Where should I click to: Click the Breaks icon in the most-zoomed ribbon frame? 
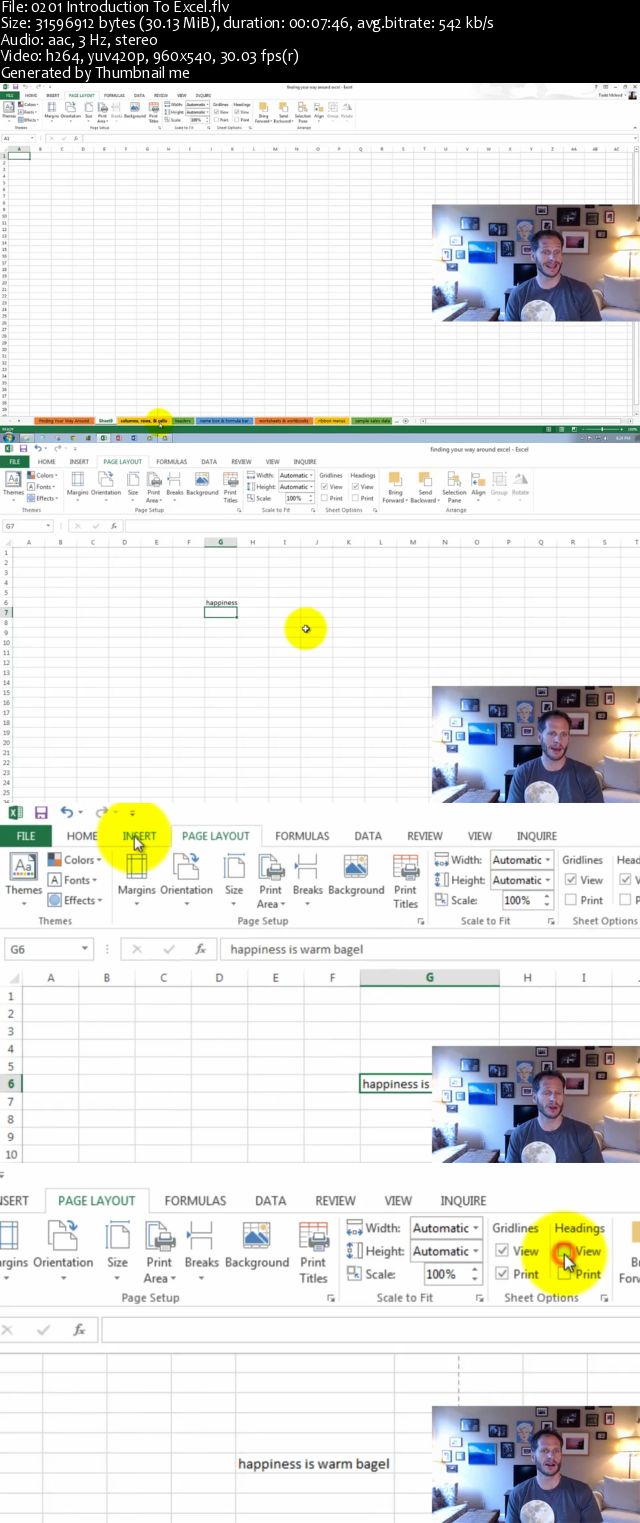[201, 1237]
